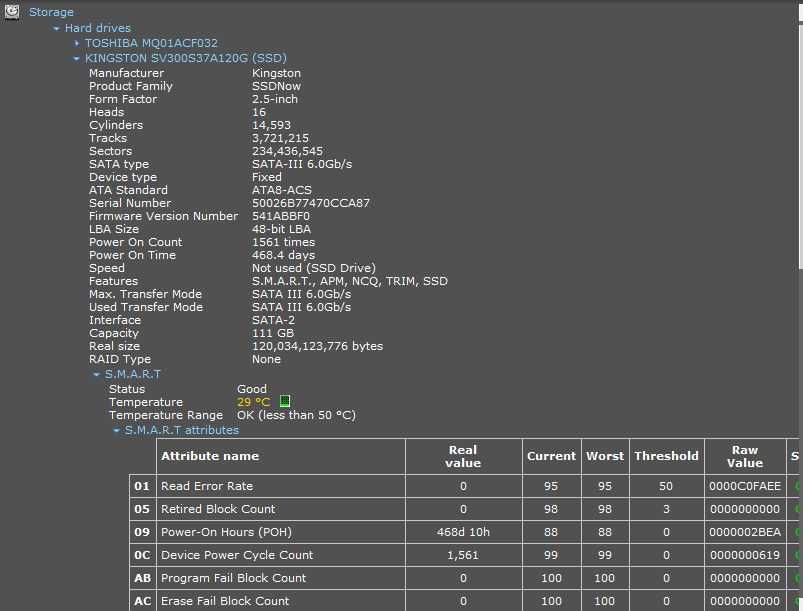This screenshot has width=803, height=611.
Task: Click attribute ID 01 cell
Action: point(142,486)
